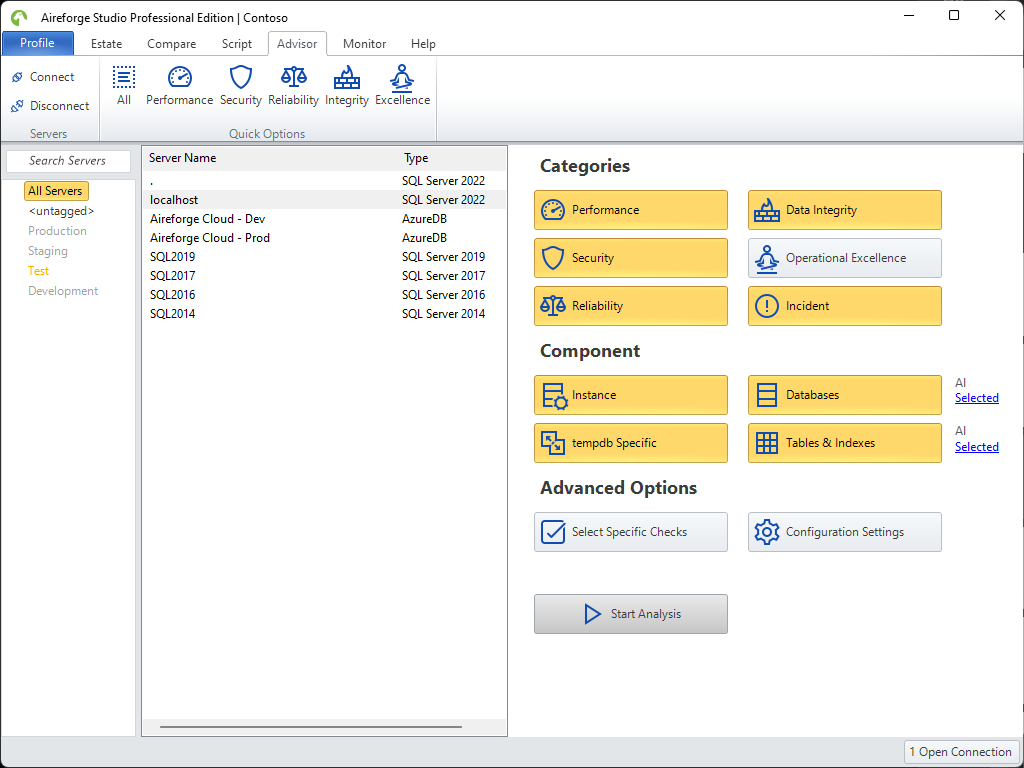
Task: Switch to the Estate tab
Action: pyautogui.click(x=106, y=44)
